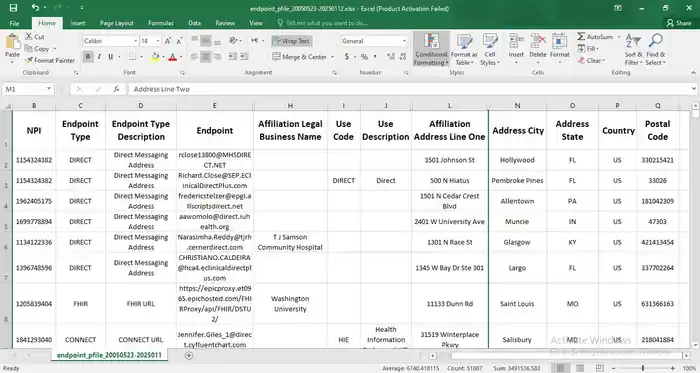Increase decimal places
This screenshot has width=700, height=373.
point(391,57)
